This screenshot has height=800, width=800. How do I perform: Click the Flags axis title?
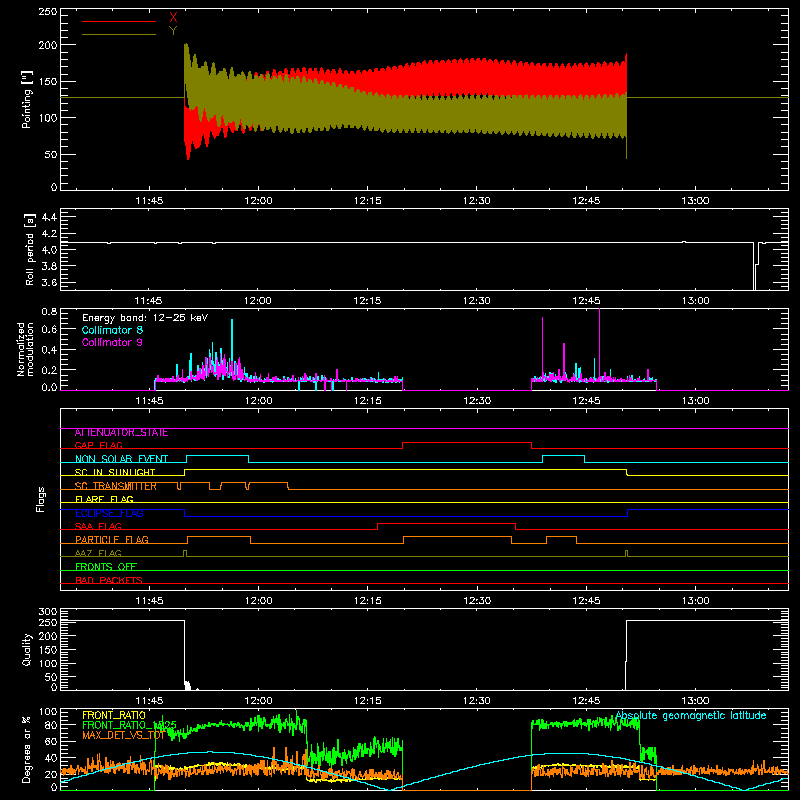[x=41, y=499]
